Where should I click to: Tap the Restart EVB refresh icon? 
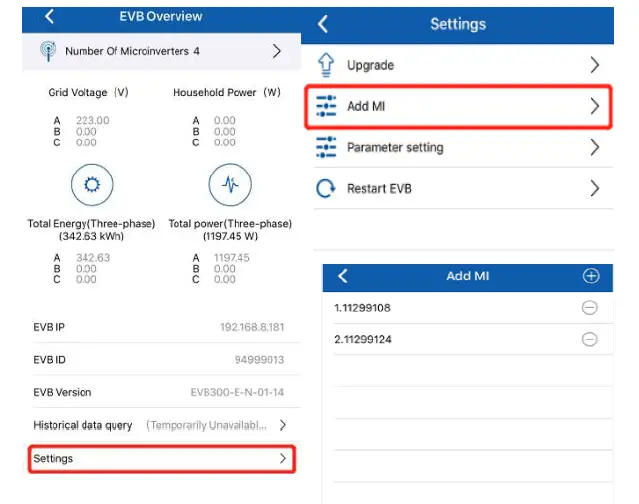326,188
